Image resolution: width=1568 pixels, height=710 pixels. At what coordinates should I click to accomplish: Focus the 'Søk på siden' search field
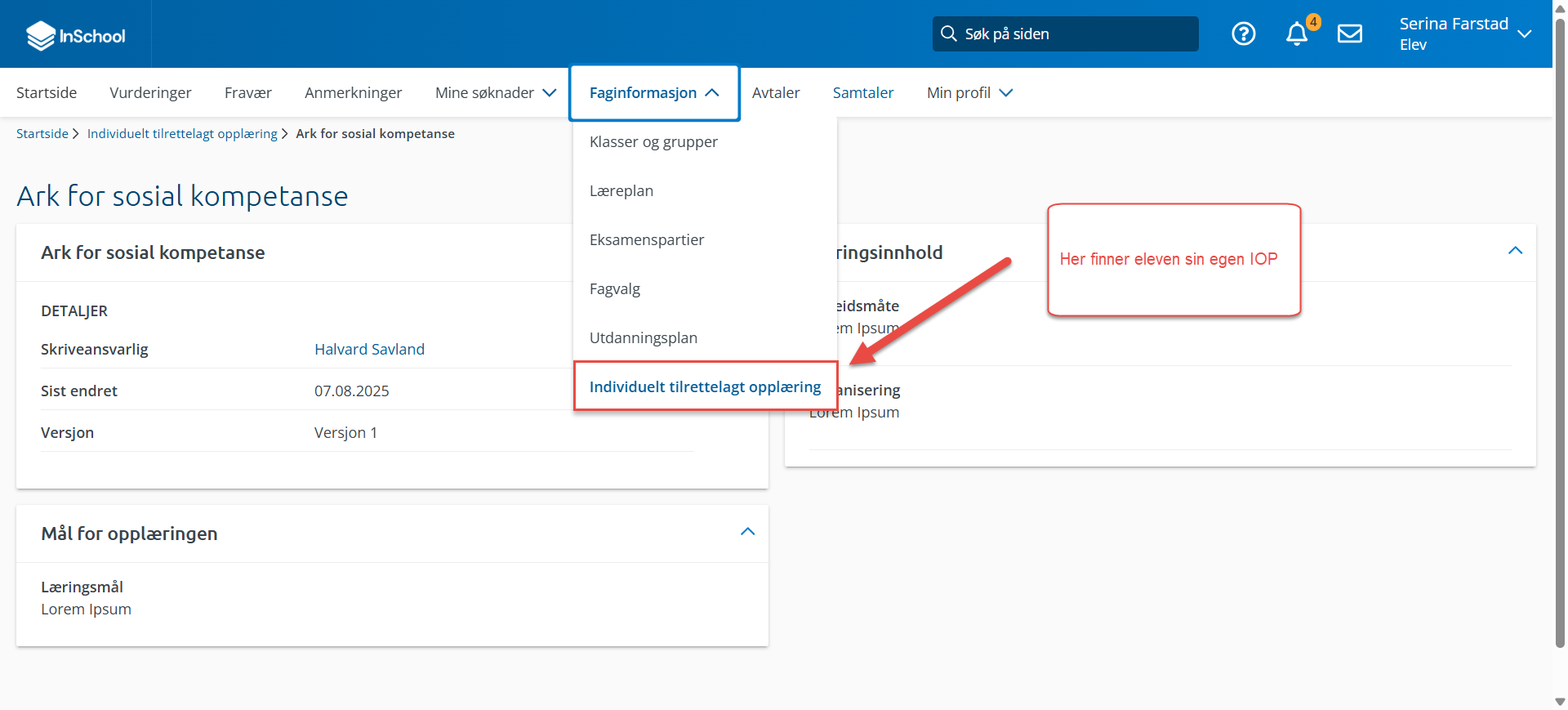tap(1065, 33)
